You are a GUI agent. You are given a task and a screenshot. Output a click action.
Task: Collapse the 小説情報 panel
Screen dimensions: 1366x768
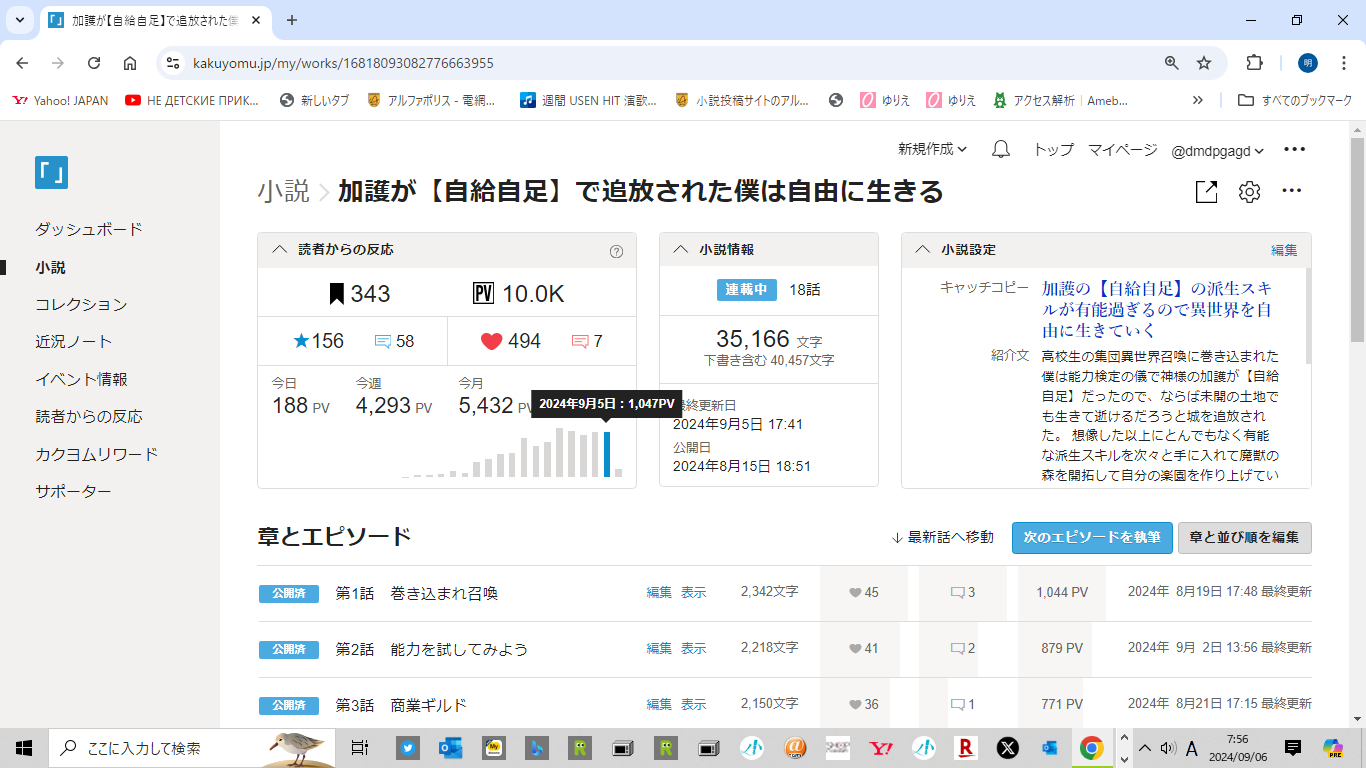[x=681, y=250]
